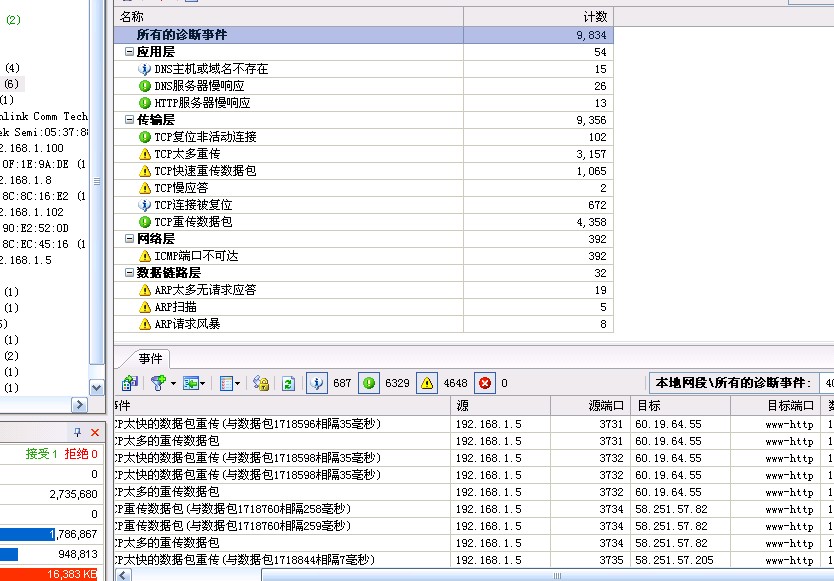Select the 192.168.1.100 node in the left tree
The image size is (834, 581).
click(x=32, y=148)
